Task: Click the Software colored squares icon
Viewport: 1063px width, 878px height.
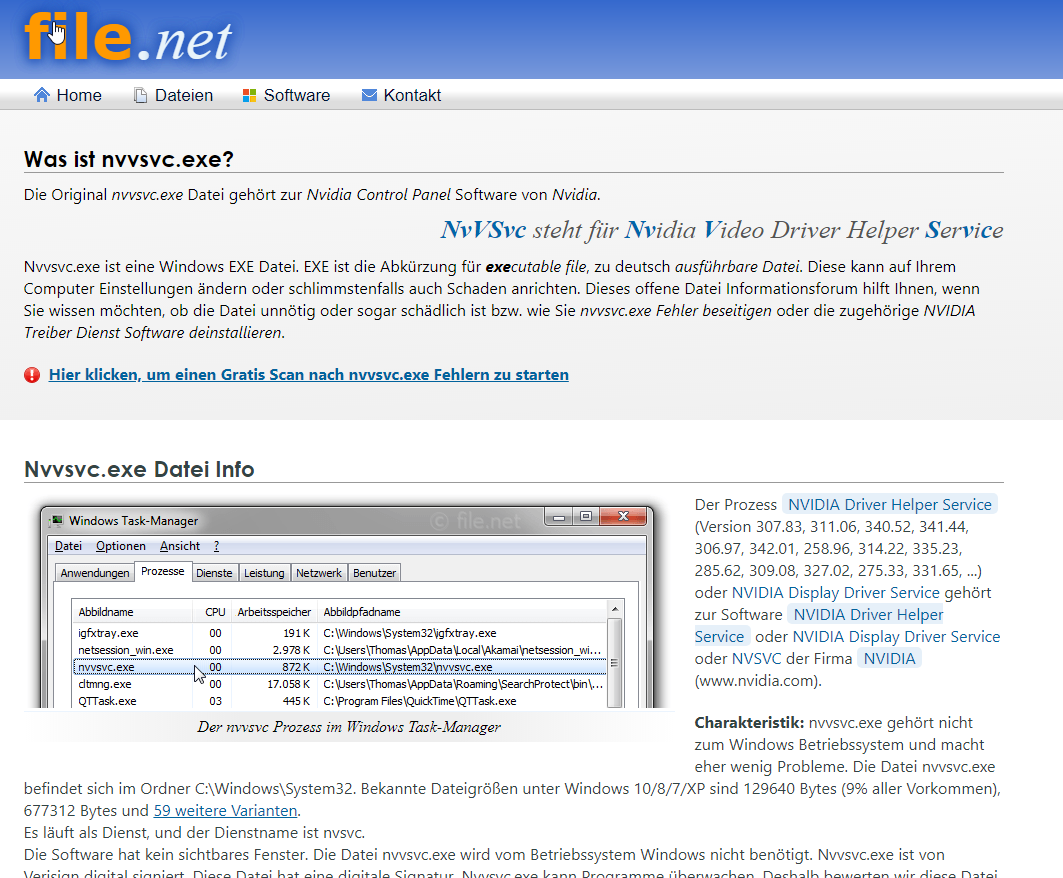Action: tap(250, 95)
